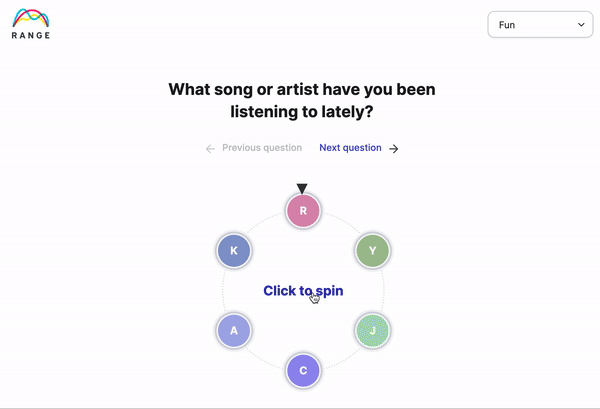The width and height of the screenshot is (600, 409).
Task: Select the pink R avatar
Action: click(x=303, y=211)
